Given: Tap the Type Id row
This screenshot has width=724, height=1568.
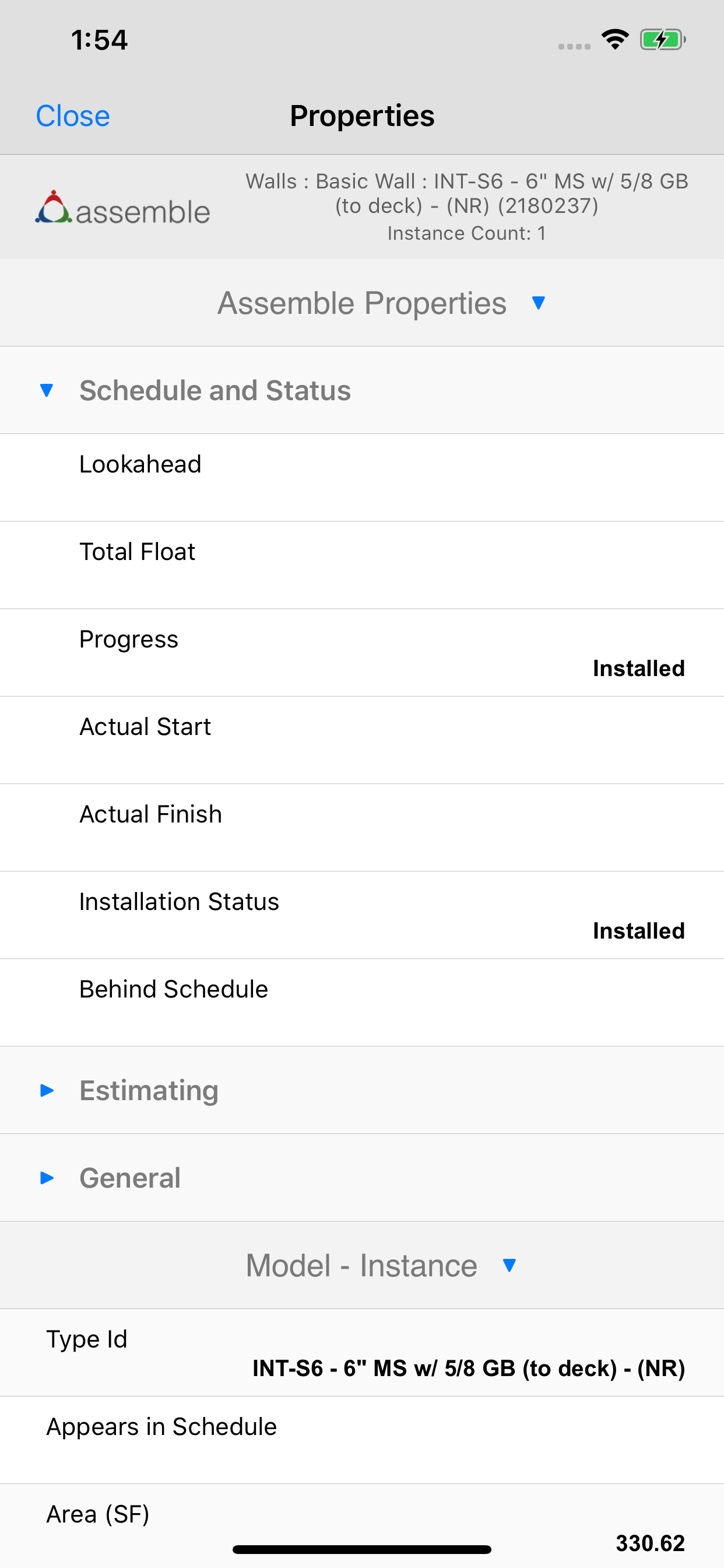Looking at the screenshot, I should pyautogui.click(x=362, y=1353).
